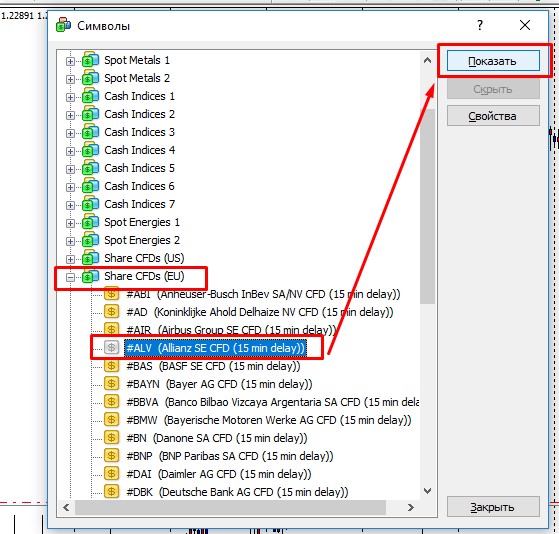Click the Spot Energies 2 folder icon

click(x=90, y=240)
